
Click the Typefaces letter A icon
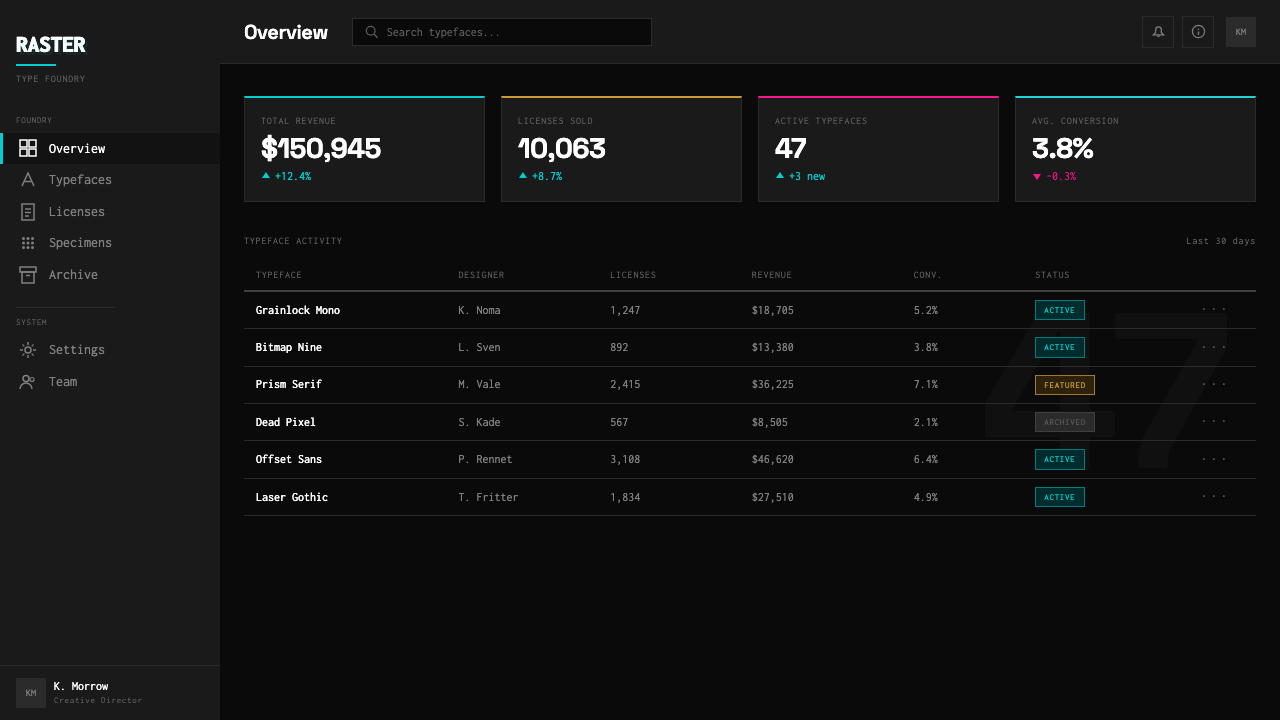[x=28, y=180]
